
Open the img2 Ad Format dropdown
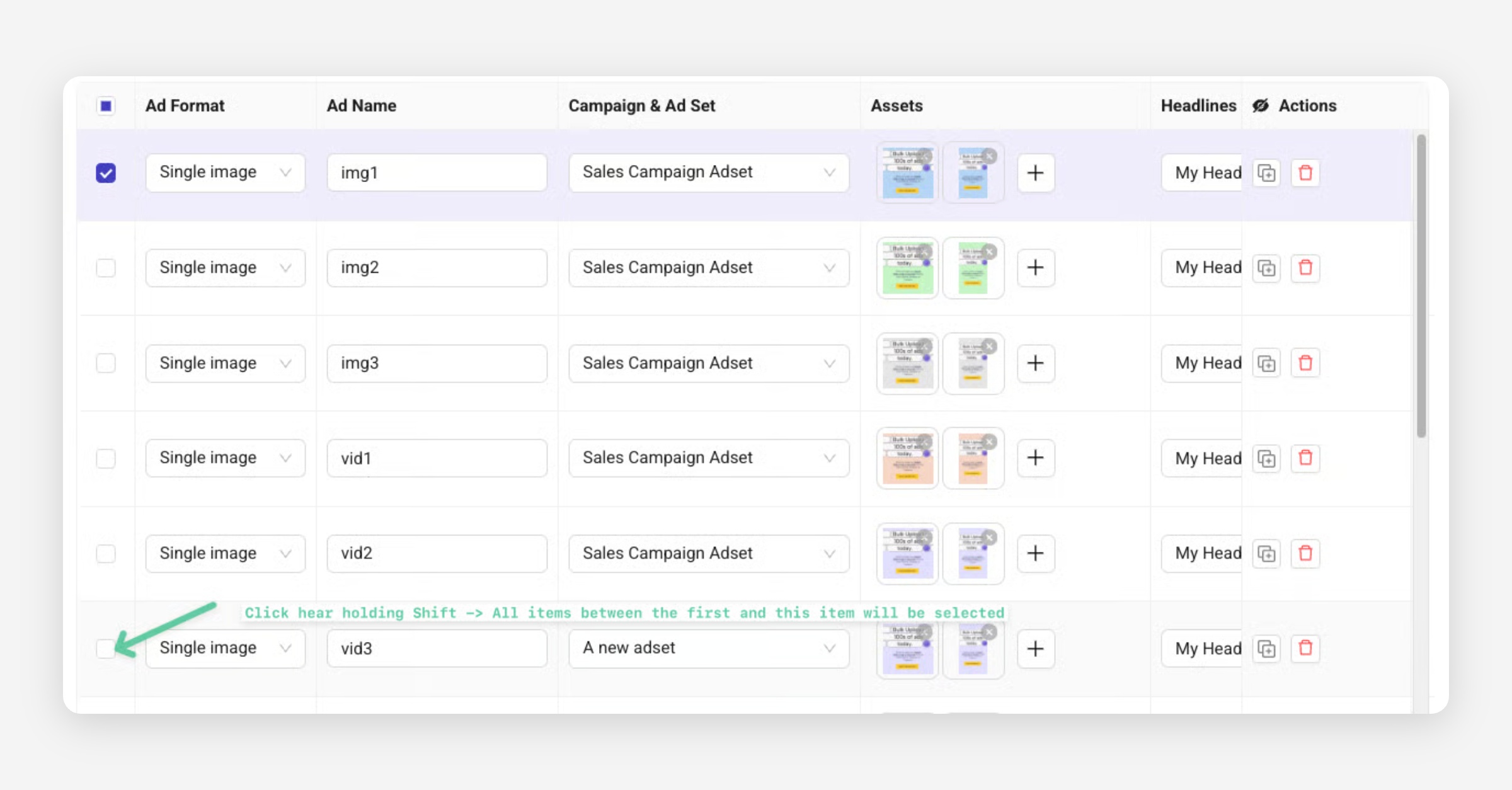(225, 268)
